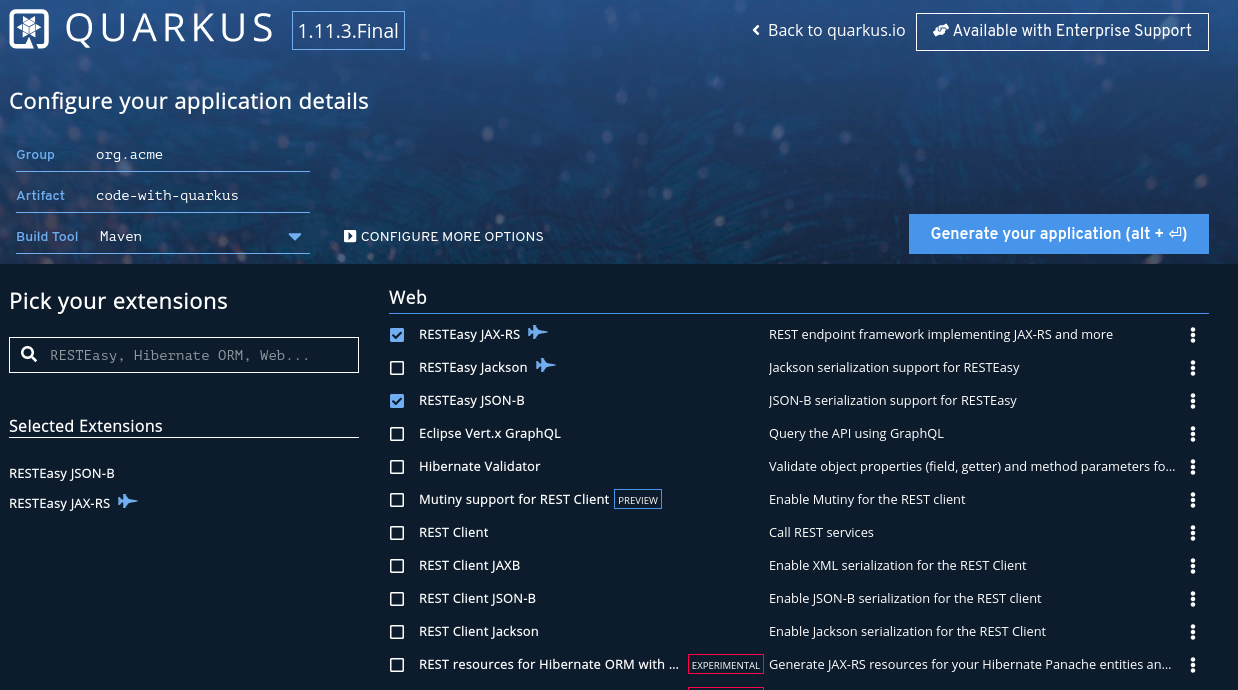Image resolution: width=1238 pixels, height=690 pixels.
Task: Open Available with Enterprise Support
Action: pyautogui.click(x=1062, y=31)
